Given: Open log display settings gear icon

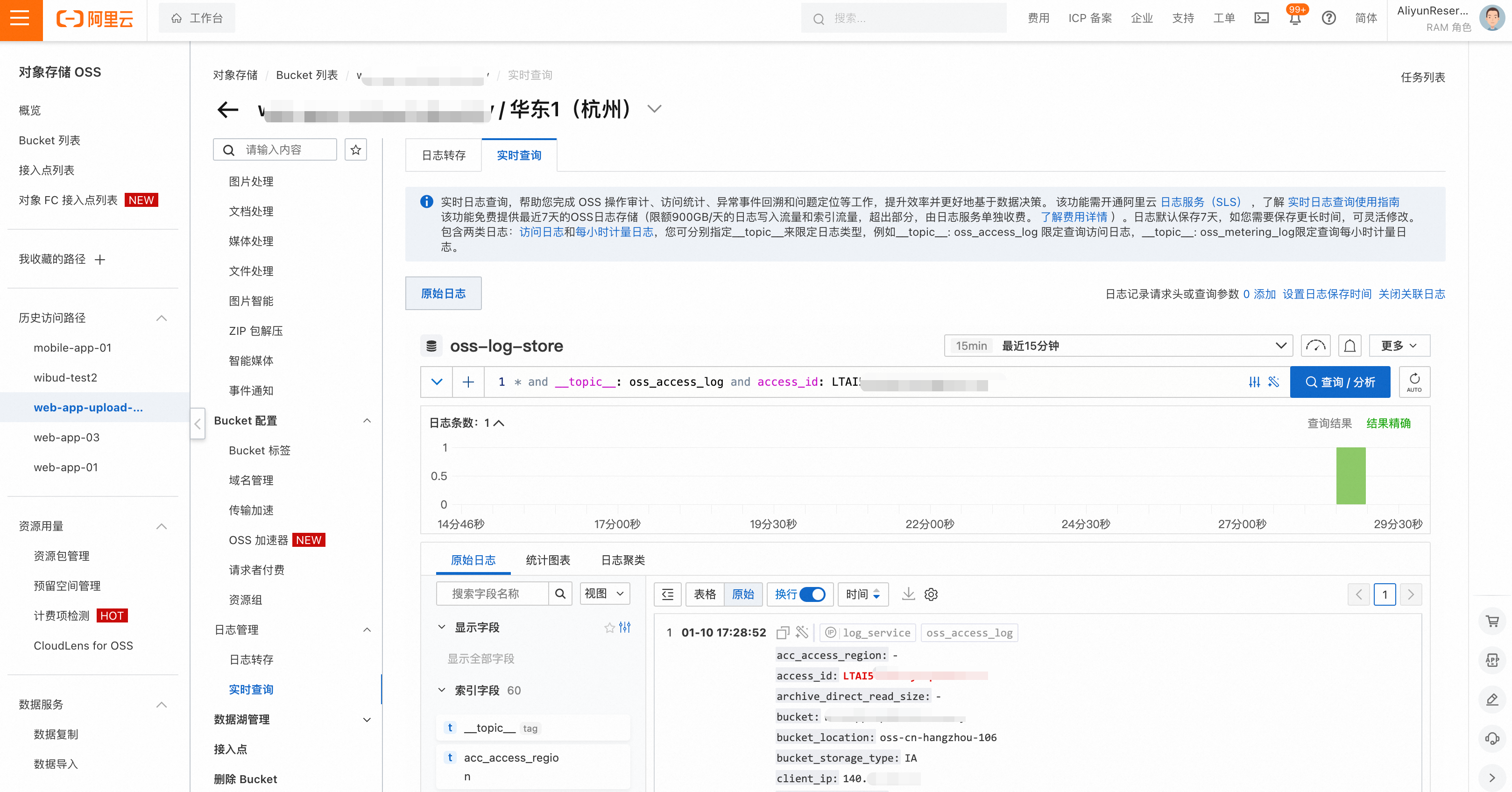Looking at the screenshot, I should [x=931, y=594].
